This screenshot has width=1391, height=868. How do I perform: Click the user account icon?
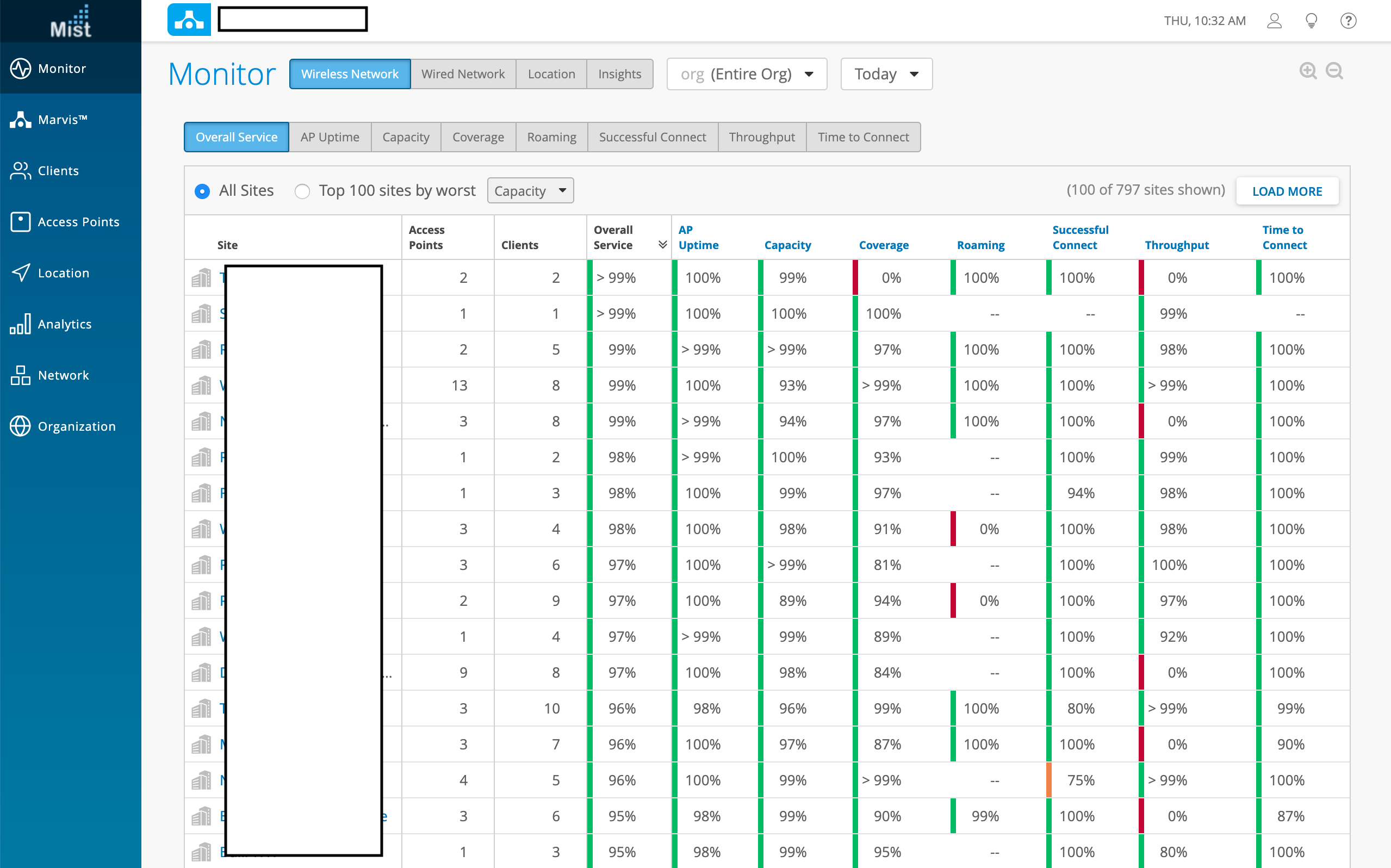point(1274,21)
